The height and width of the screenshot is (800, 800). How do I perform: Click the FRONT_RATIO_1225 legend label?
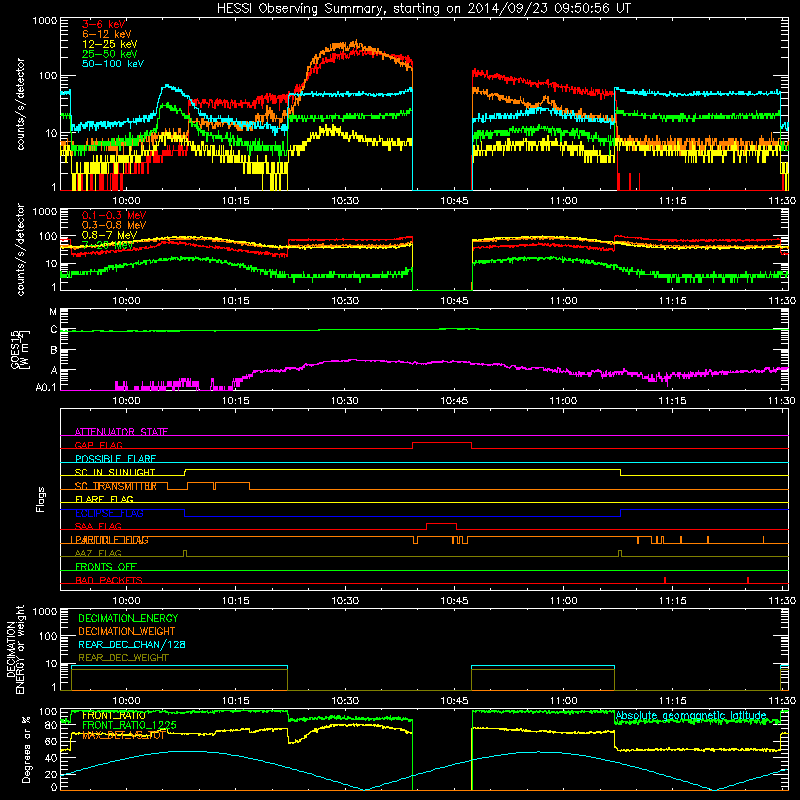coord(129,725)
